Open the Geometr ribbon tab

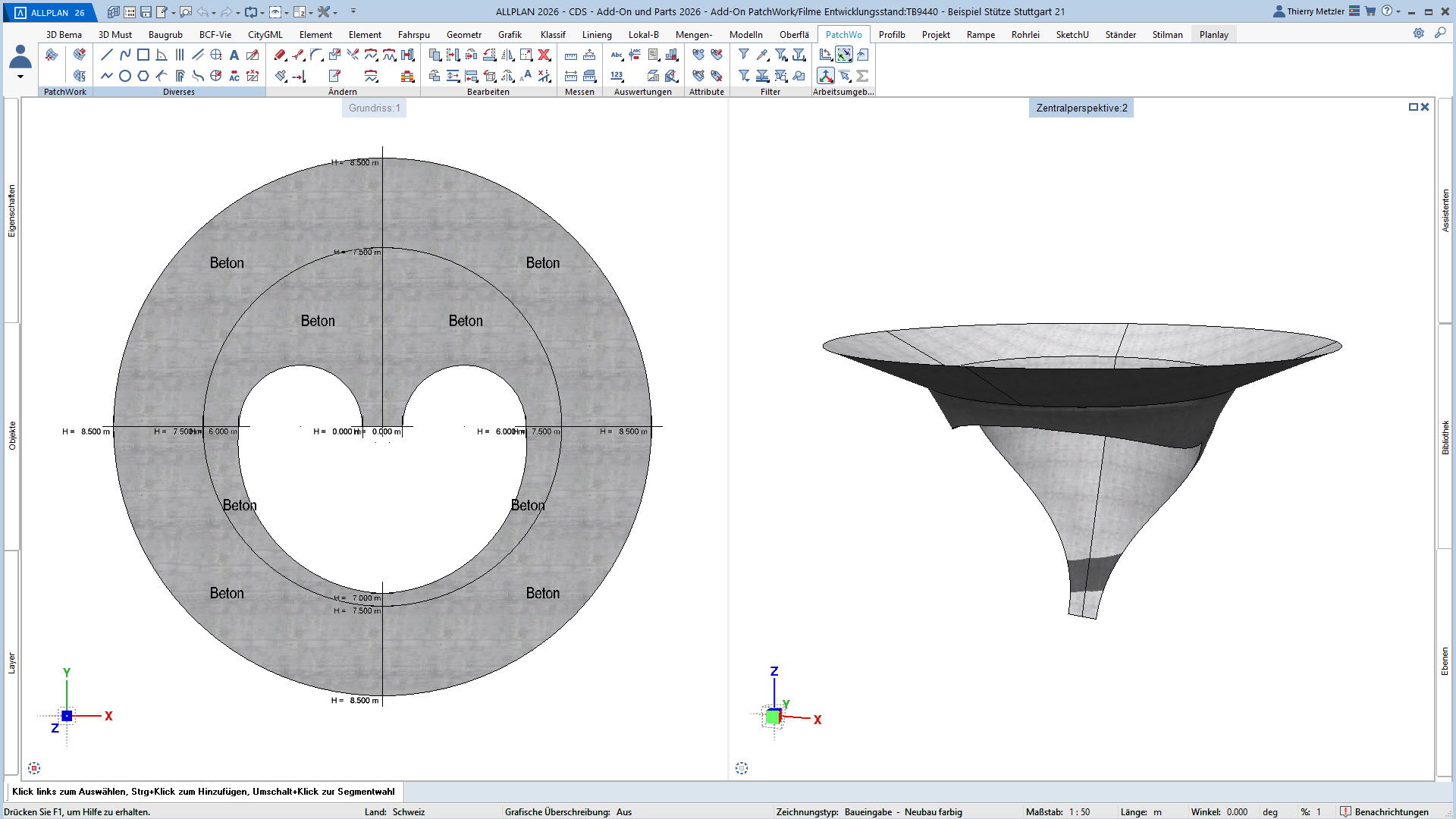(x=463, y=34)
